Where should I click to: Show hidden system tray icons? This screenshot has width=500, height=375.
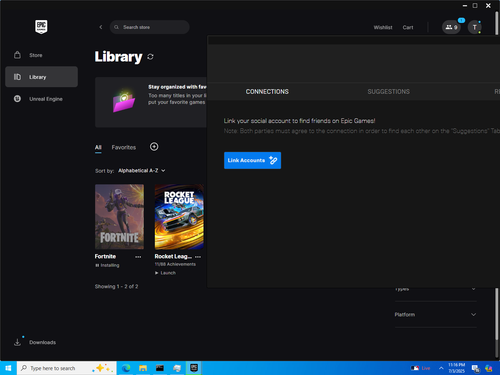click(x=441, y=368)
